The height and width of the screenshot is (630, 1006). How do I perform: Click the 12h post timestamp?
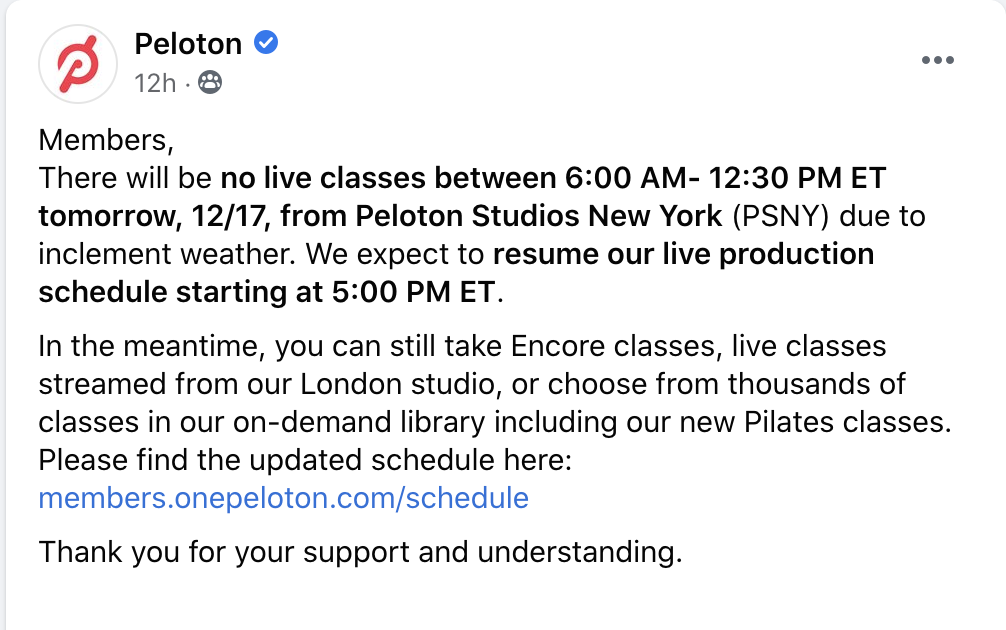pyautogui.click(x=154, y=83)
